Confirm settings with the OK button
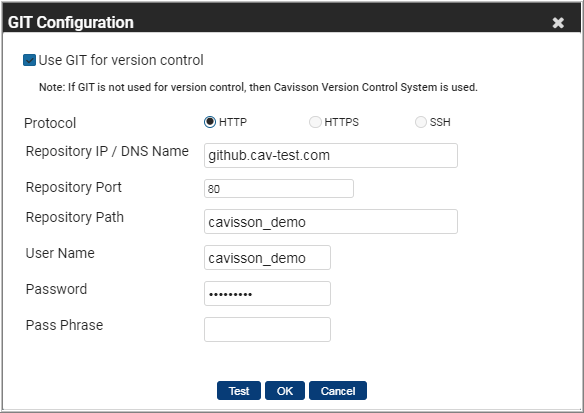This screenshot has height=413, width=584. coord(285,391)
